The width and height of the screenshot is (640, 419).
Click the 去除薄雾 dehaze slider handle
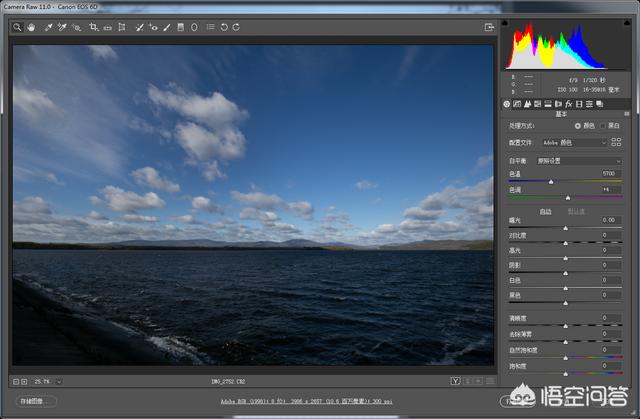point(566,342)
